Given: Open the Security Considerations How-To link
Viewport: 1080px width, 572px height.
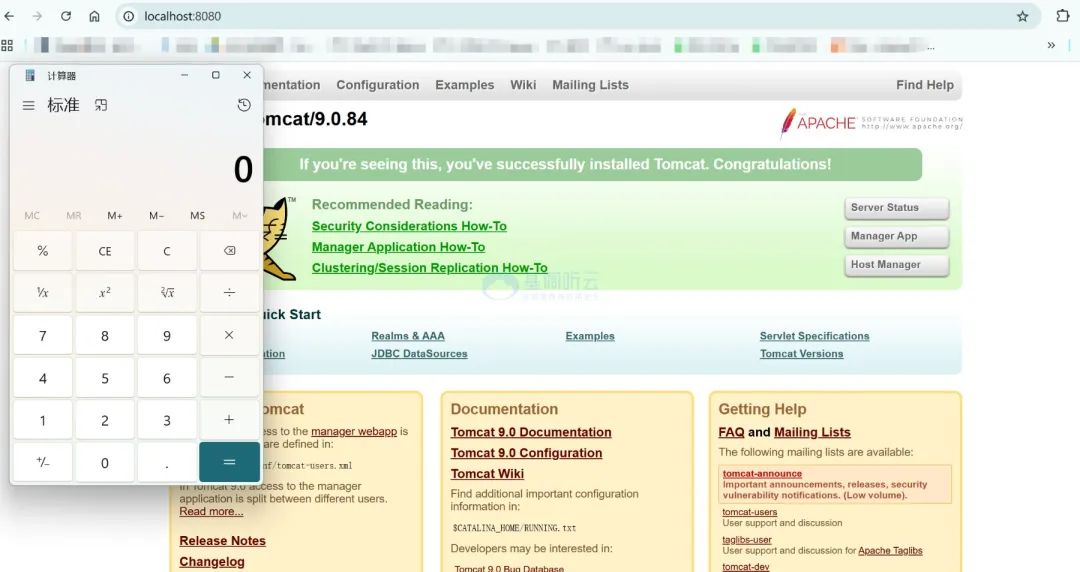Looking at the screenshot, I should (x=409, y=226).
